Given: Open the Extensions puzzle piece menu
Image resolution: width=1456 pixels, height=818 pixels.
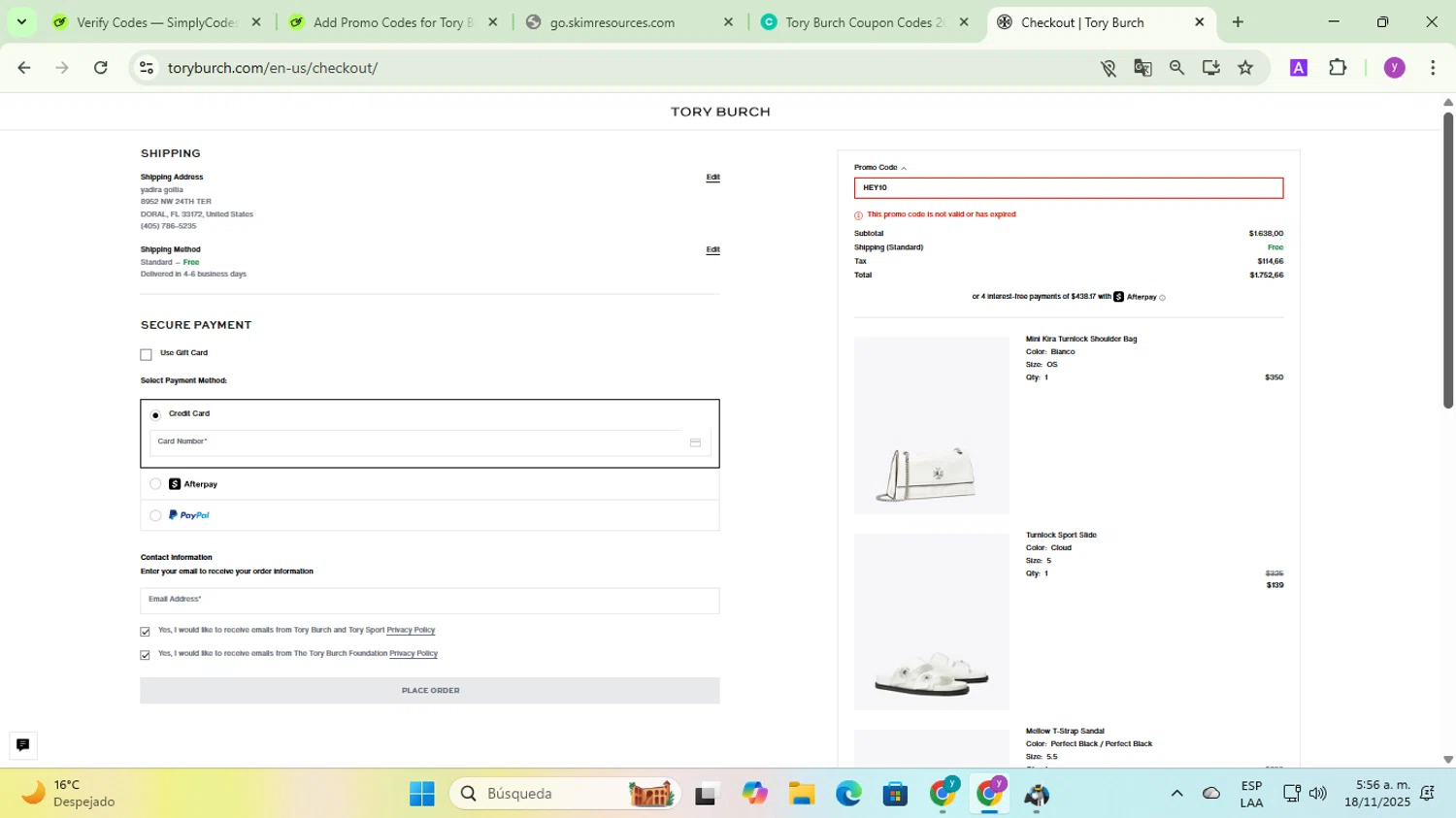Looking at the screenshot, I should (x=1338, y=67).
